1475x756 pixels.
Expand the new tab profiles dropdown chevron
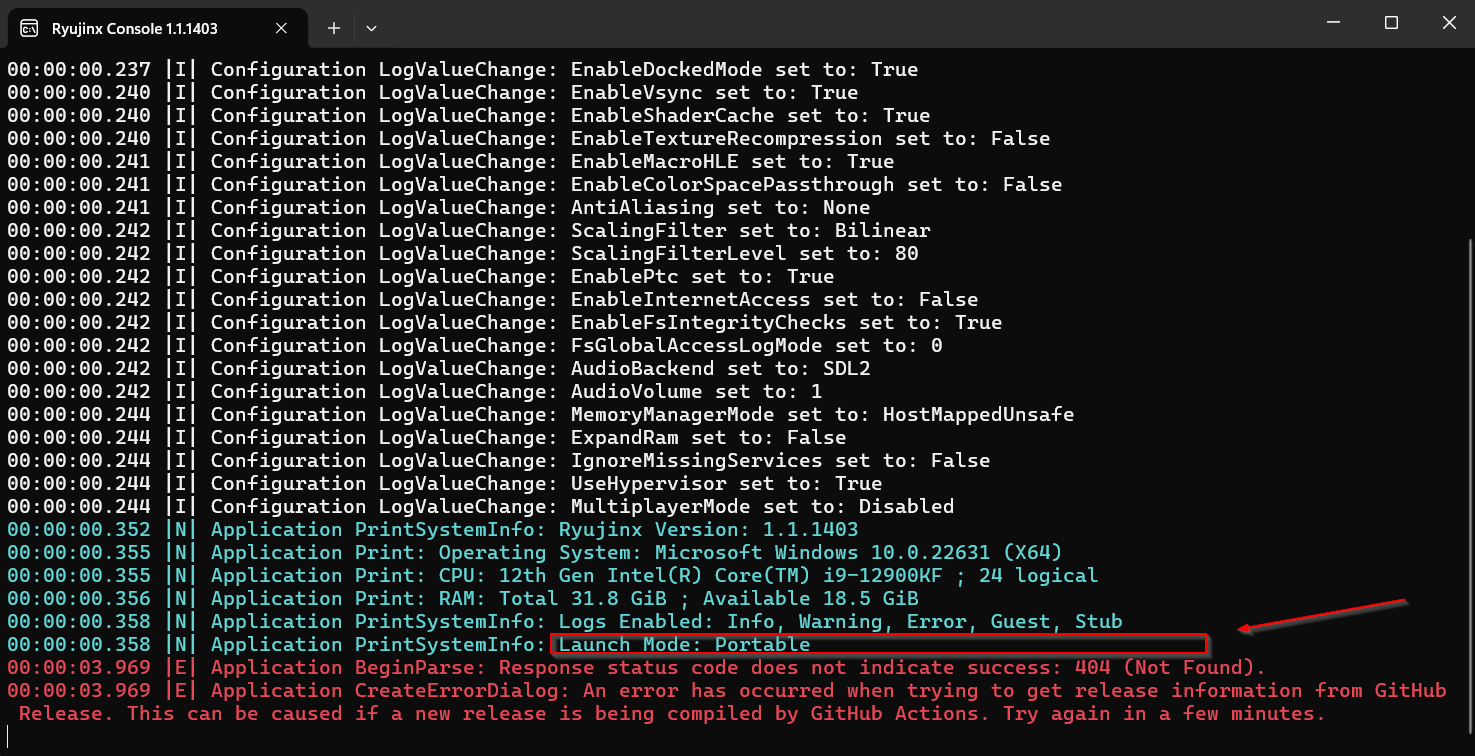(x=371, y=28)
